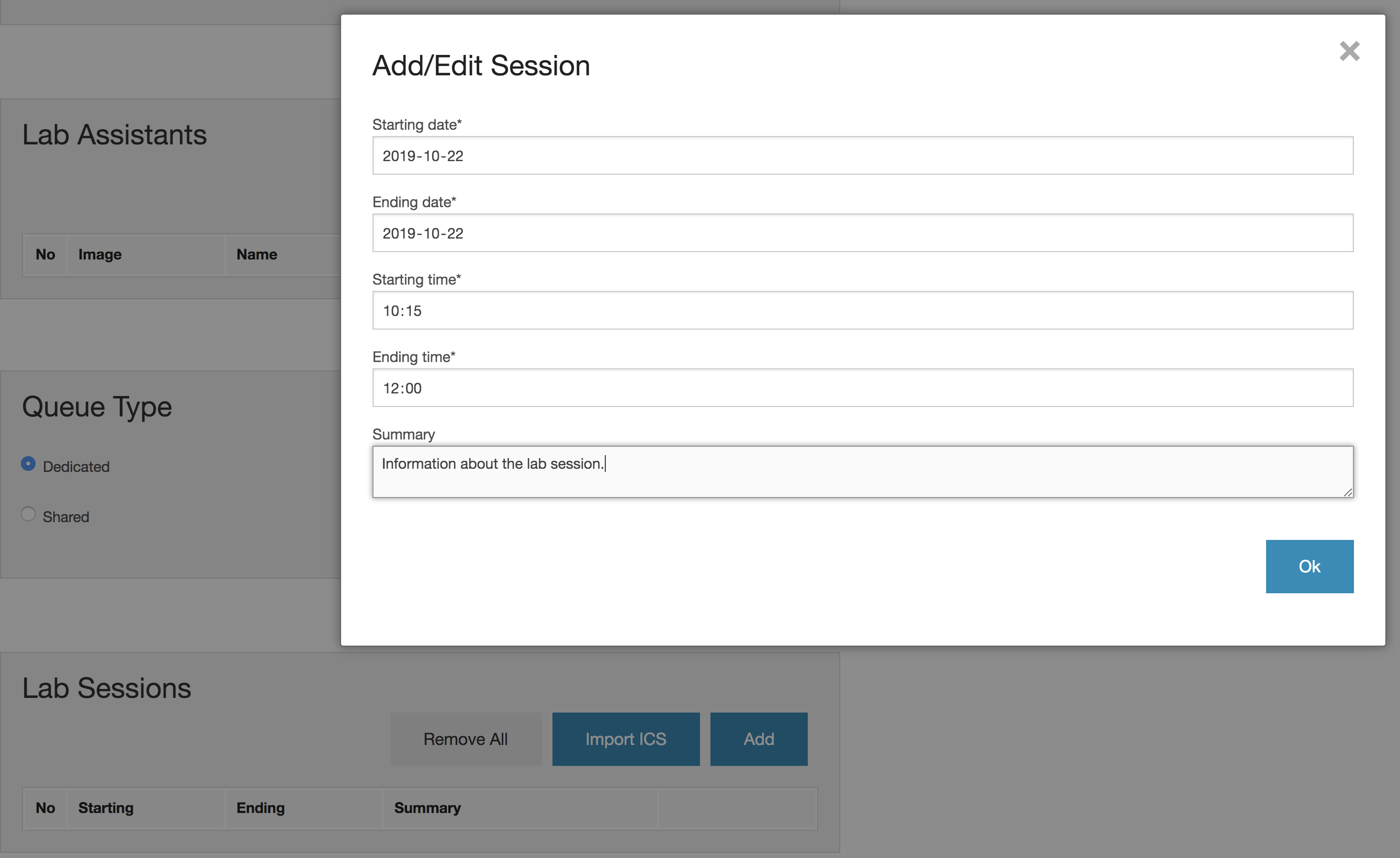The height and width of the screenshot is (858, 1400).
Task: Click the Ok button
Action: (x=1309, y=567)
